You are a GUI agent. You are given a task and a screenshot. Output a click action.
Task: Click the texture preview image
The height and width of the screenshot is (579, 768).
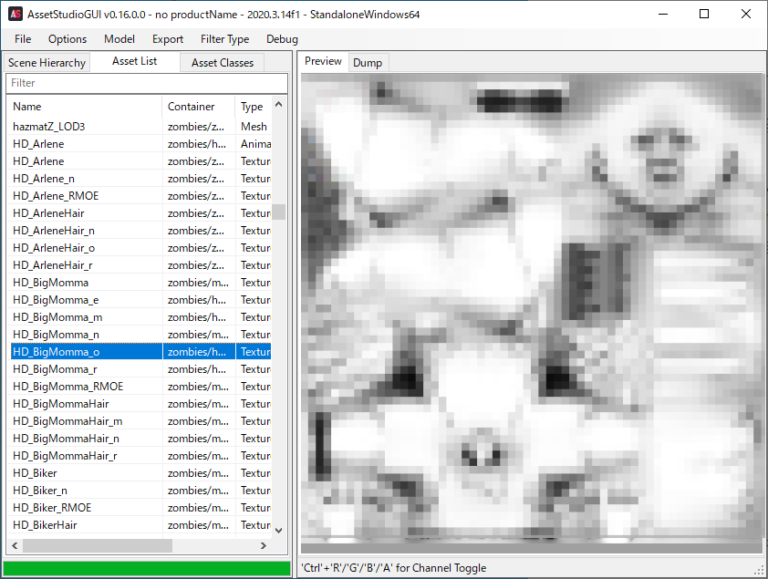(529, 310)
